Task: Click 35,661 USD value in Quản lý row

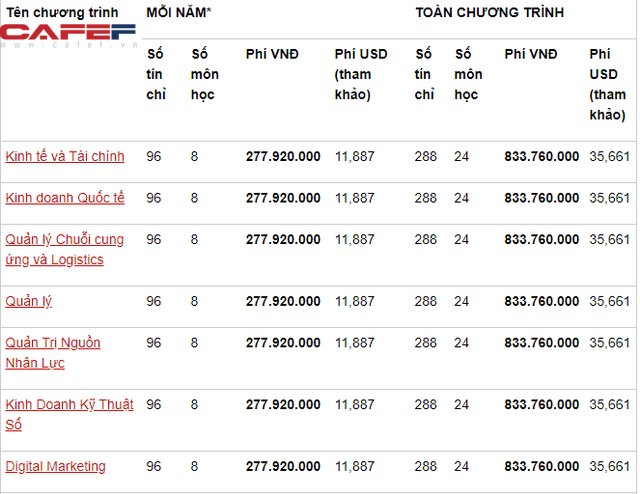Action: tap(609, 301)
